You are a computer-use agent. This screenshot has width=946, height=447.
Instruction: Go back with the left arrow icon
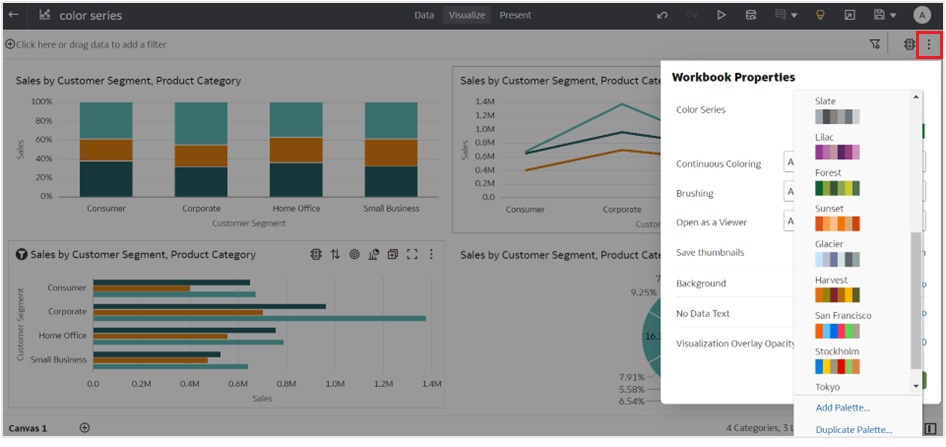coord(13,15)
